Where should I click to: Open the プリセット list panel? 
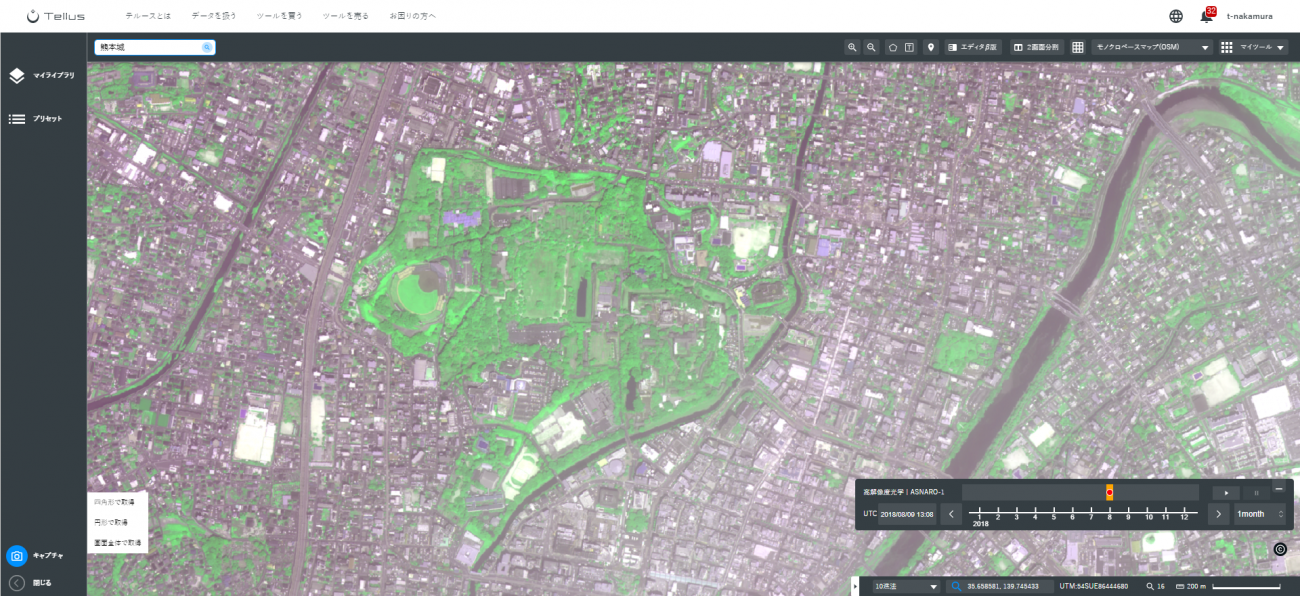[x=36, y=119]
